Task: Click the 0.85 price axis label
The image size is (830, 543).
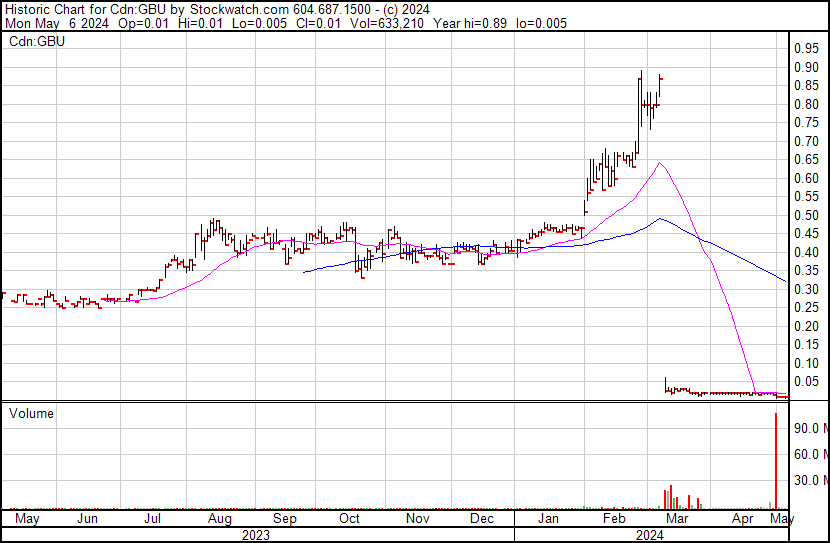Action: coord(806,86)
